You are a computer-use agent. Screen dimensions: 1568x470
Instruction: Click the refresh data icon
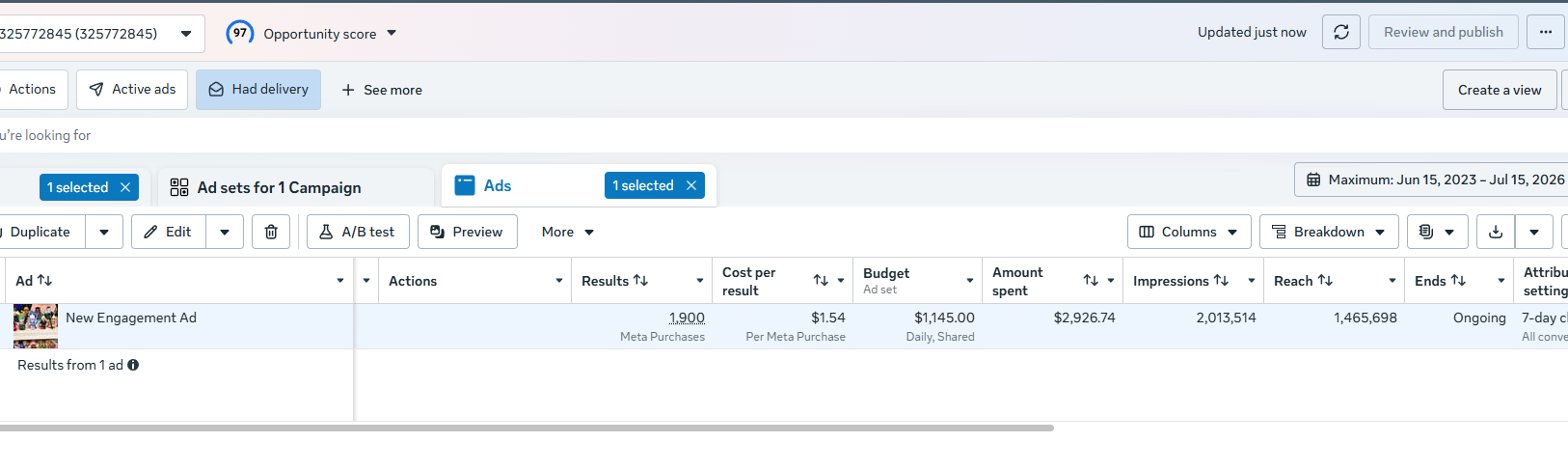1341,32
